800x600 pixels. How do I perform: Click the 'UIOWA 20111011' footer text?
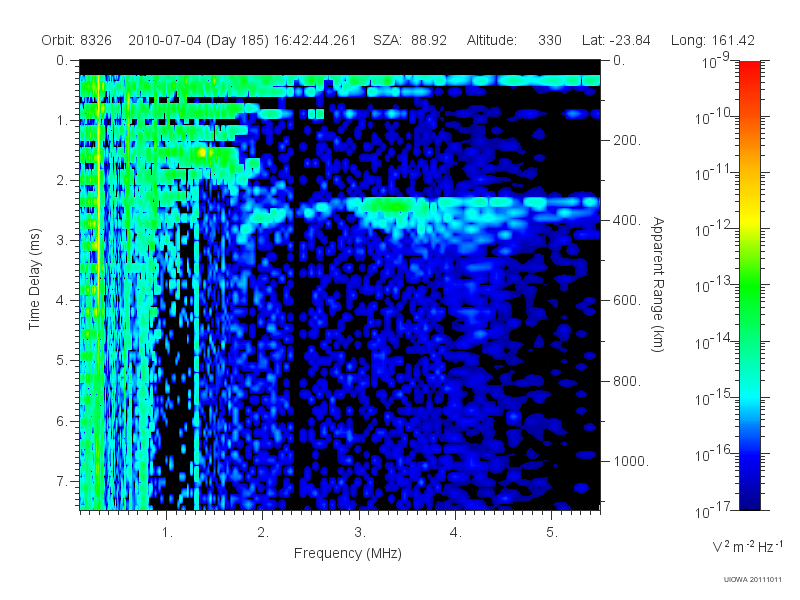tap(753, 580)
